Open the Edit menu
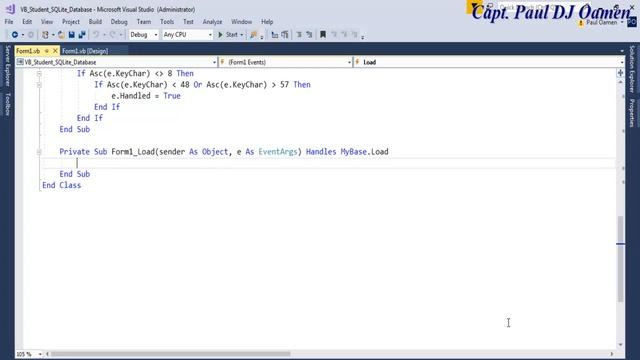The height and width of the screenshot is (360, 640). 27,22
